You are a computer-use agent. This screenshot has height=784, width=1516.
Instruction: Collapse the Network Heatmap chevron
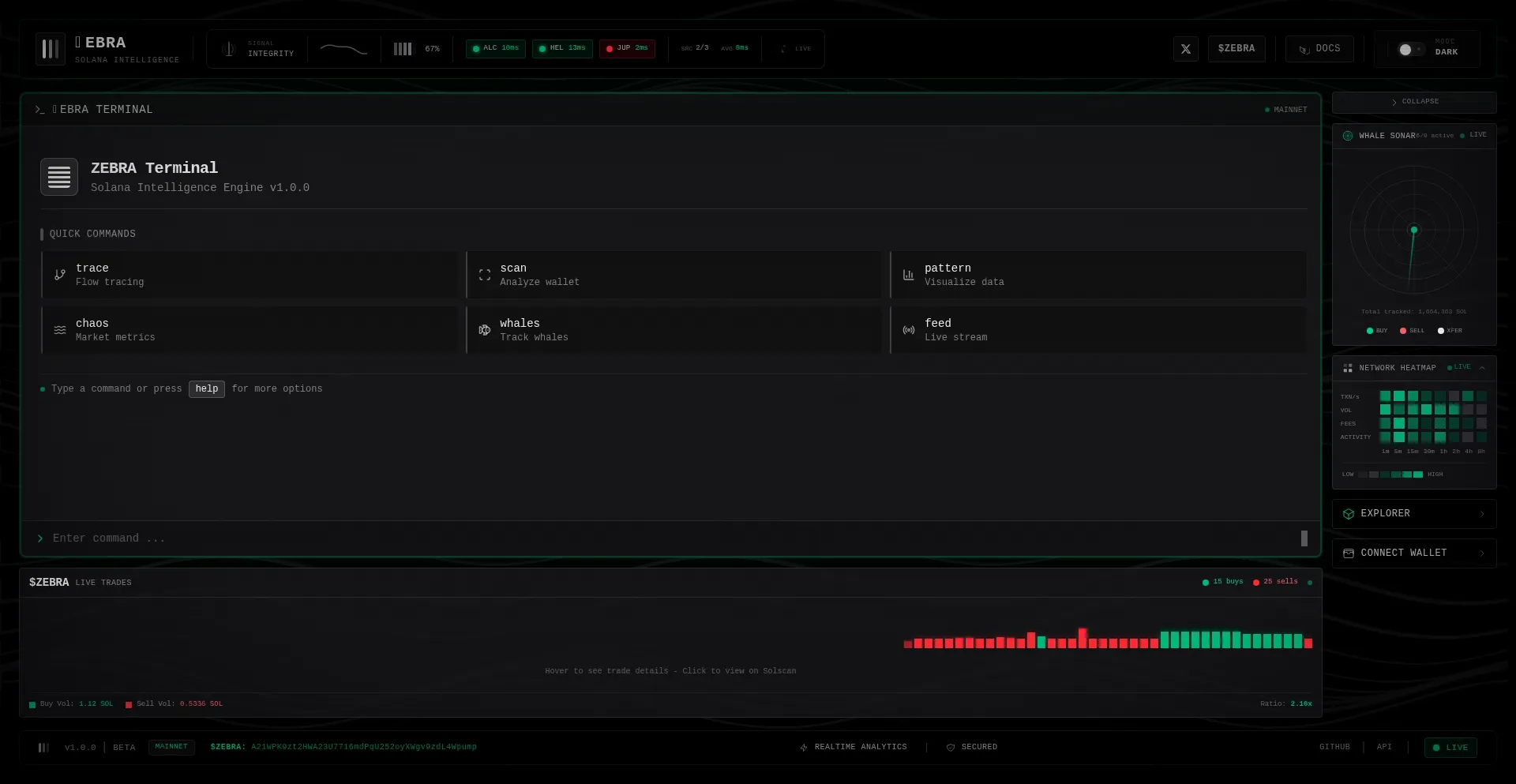[x=1482, y=368]
